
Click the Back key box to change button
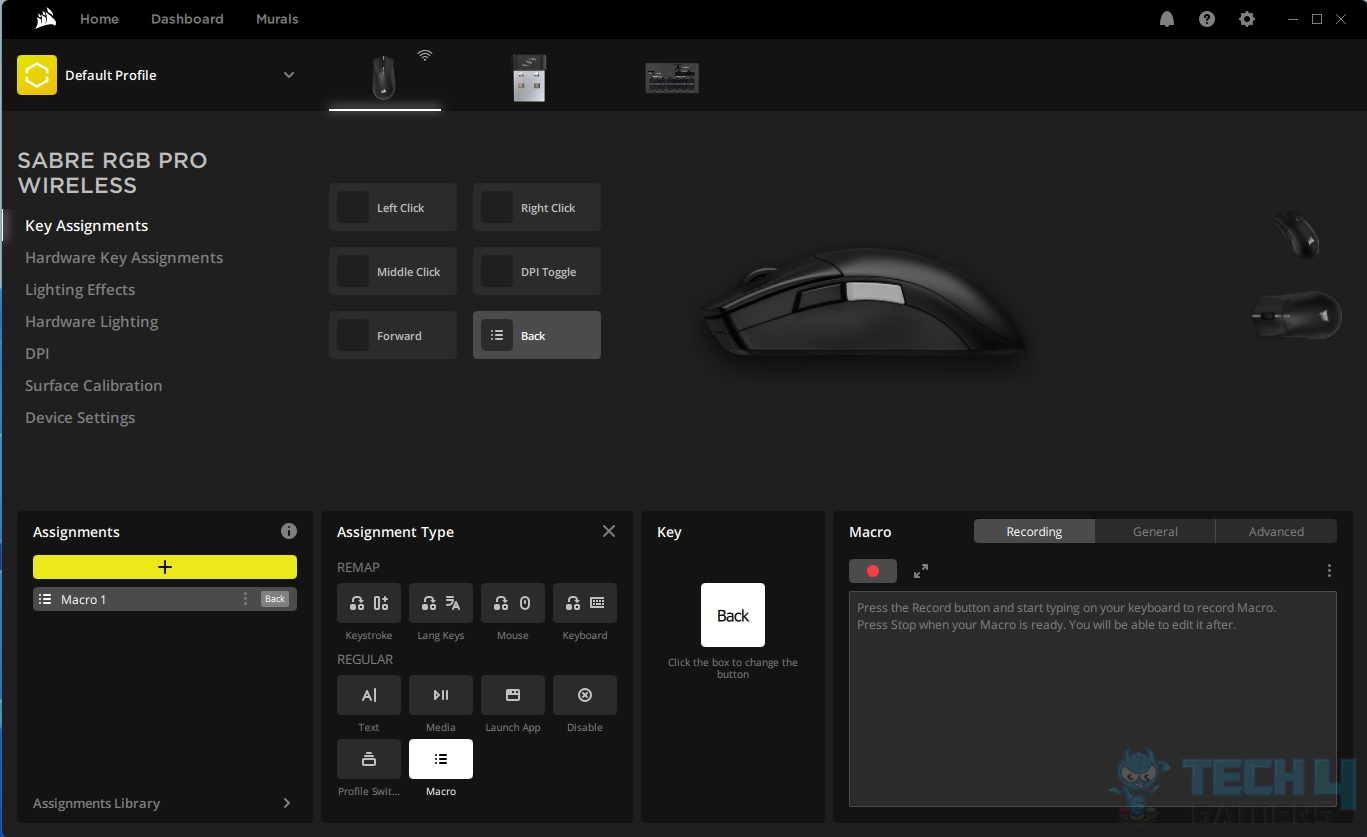[733, 615]
